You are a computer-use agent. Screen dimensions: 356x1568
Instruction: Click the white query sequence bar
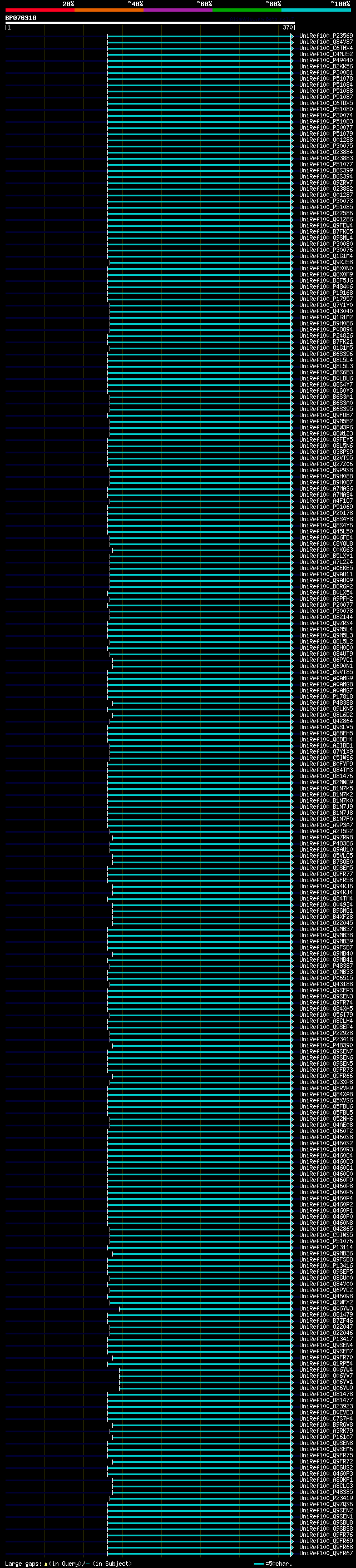(x=150, y=23)
